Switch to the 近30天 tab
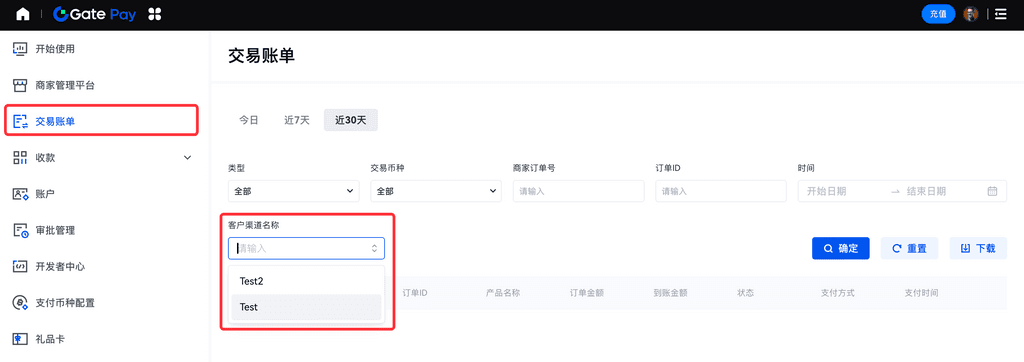 click(351, 120)
